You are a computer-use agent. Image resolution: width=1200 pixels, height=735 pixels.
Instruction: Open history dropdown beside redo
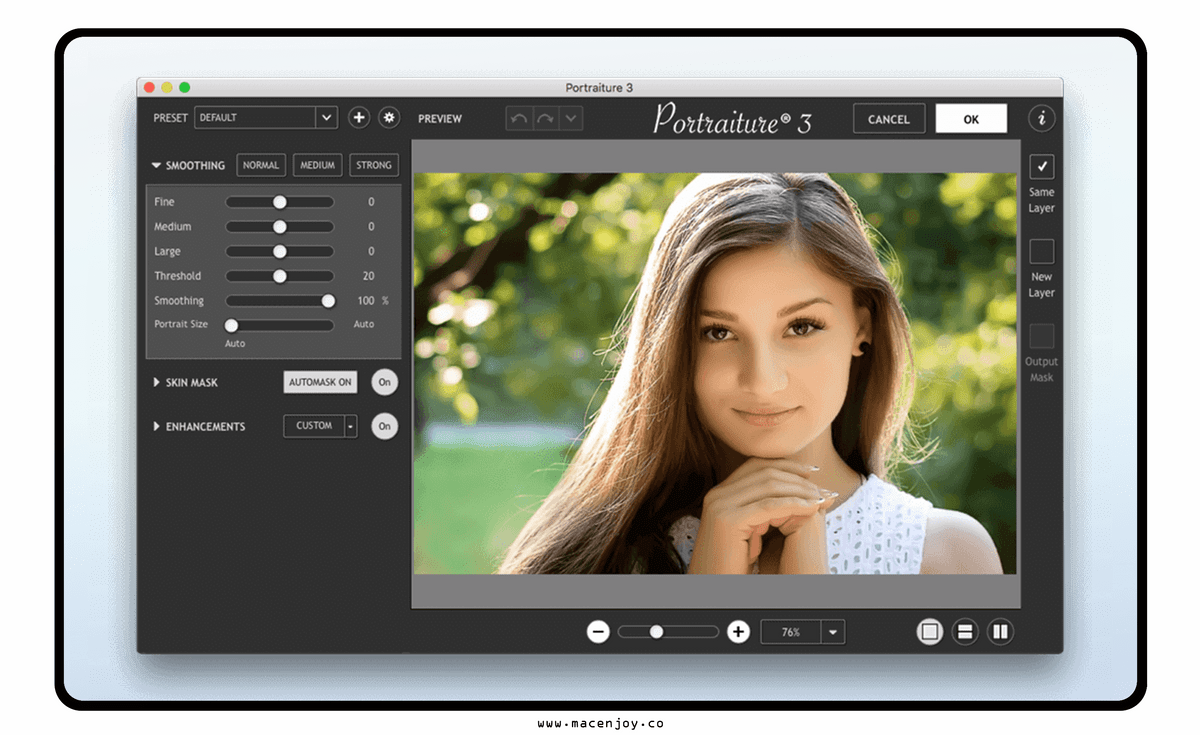click(570, 119)
